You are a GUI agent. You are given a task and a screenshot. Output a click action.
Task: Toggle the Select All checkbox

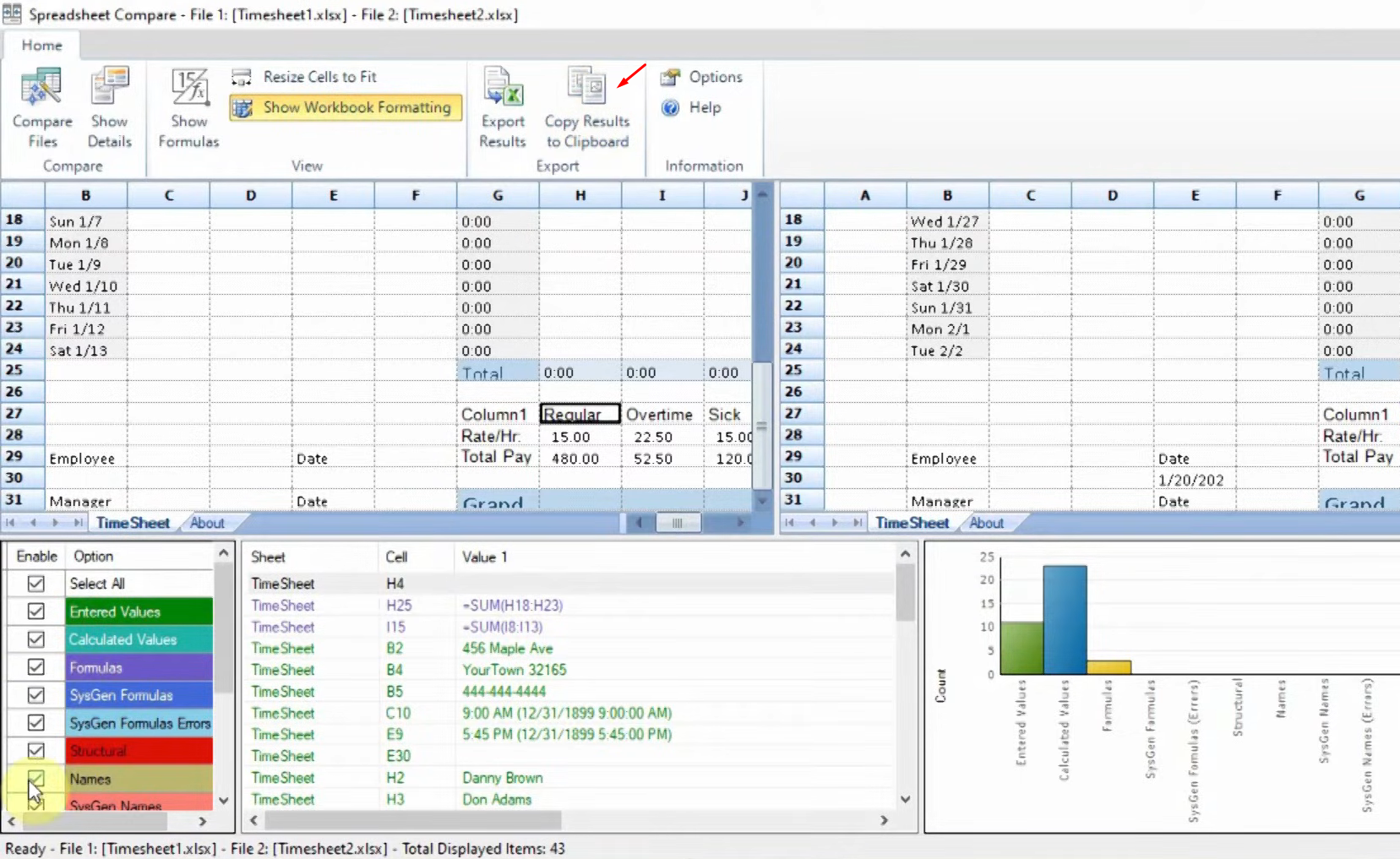coord(35,584)
